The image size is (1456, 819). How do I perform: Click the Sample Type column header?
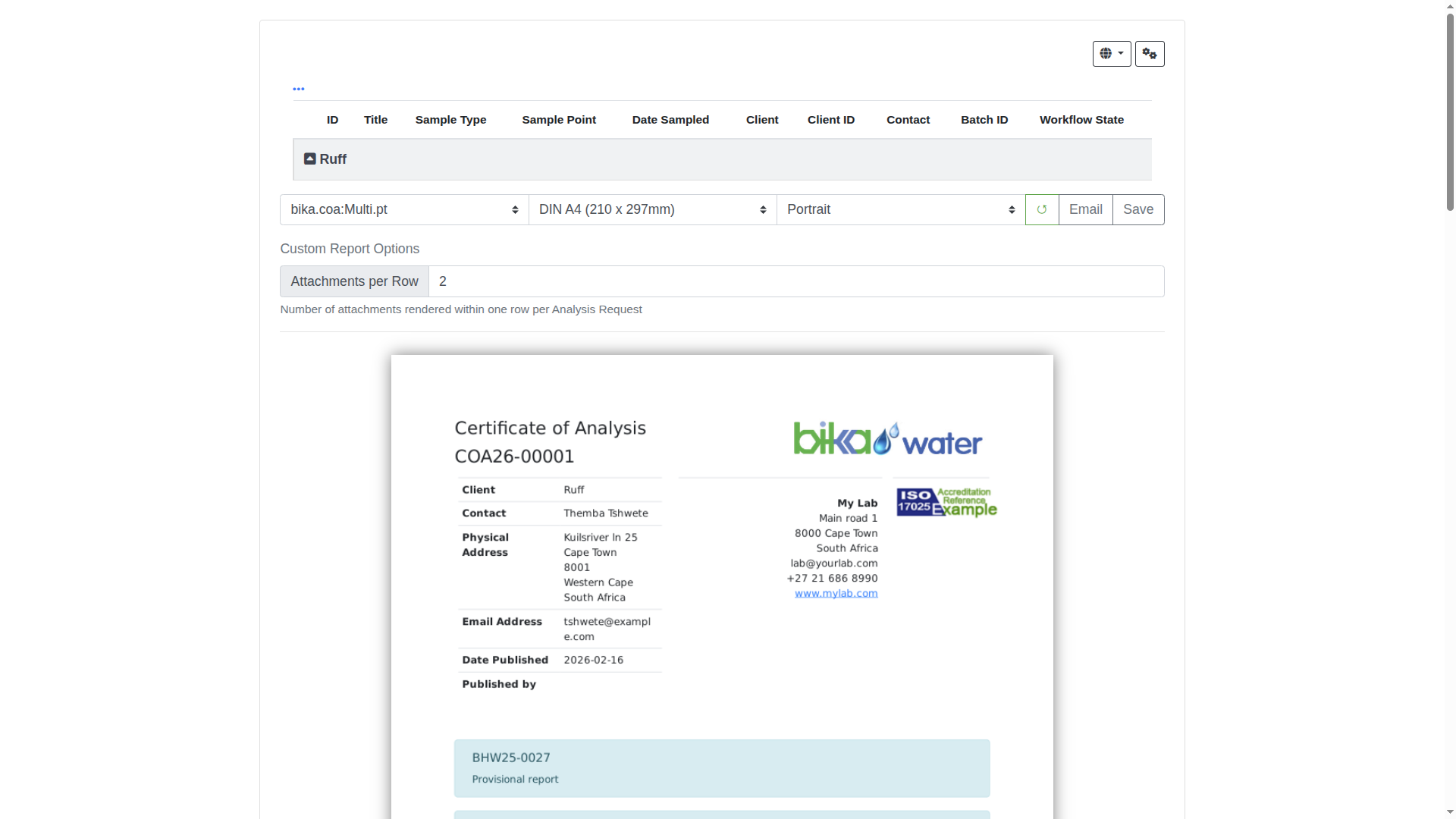[x=450, y=120]
